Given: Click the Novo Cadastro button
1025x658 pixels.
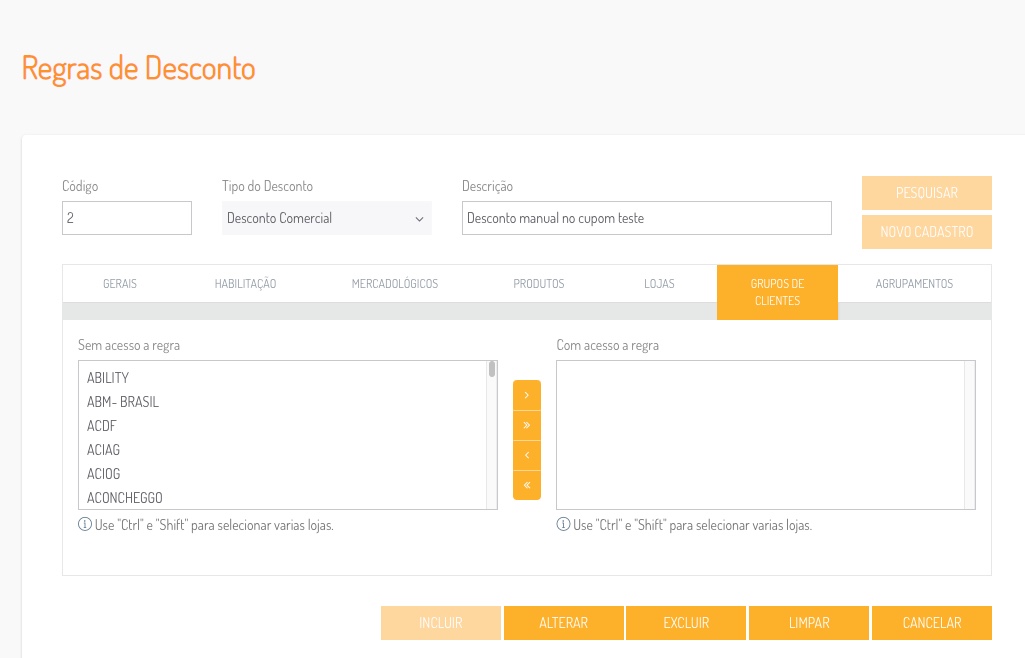Looking at the screenshot, I should 926,232.
